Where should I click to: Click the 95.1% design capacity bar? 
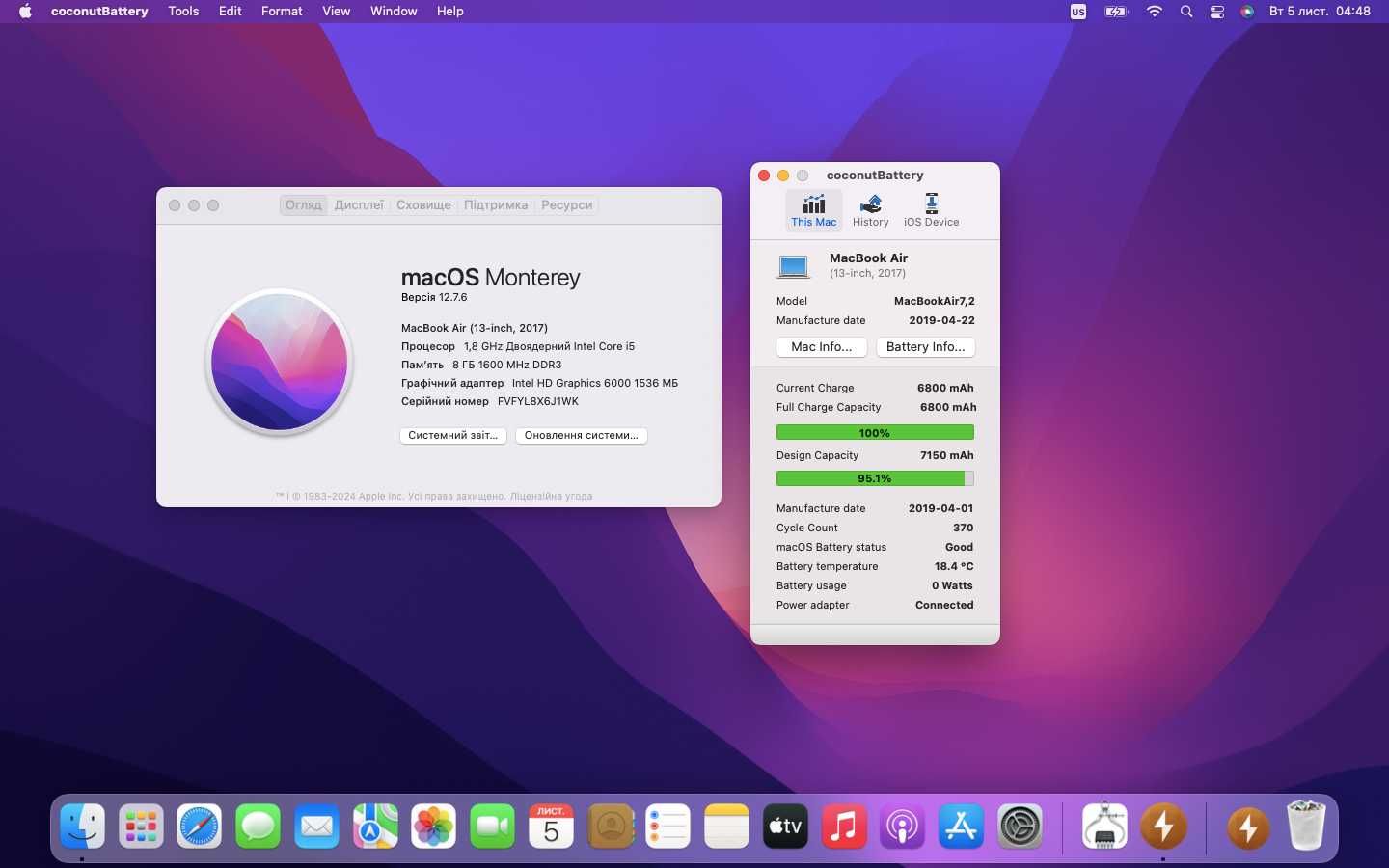pos(875,478)
